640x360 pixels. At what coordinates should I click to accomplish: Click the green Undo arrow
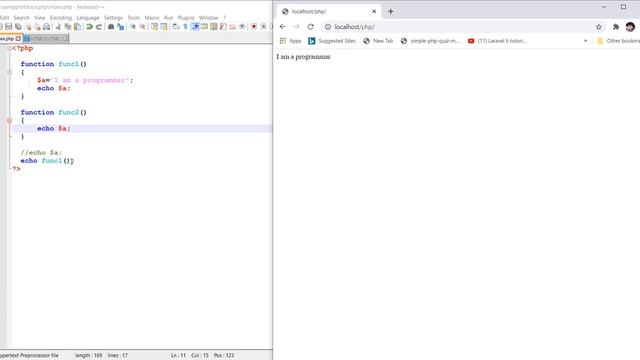click(x=89, y=27)
